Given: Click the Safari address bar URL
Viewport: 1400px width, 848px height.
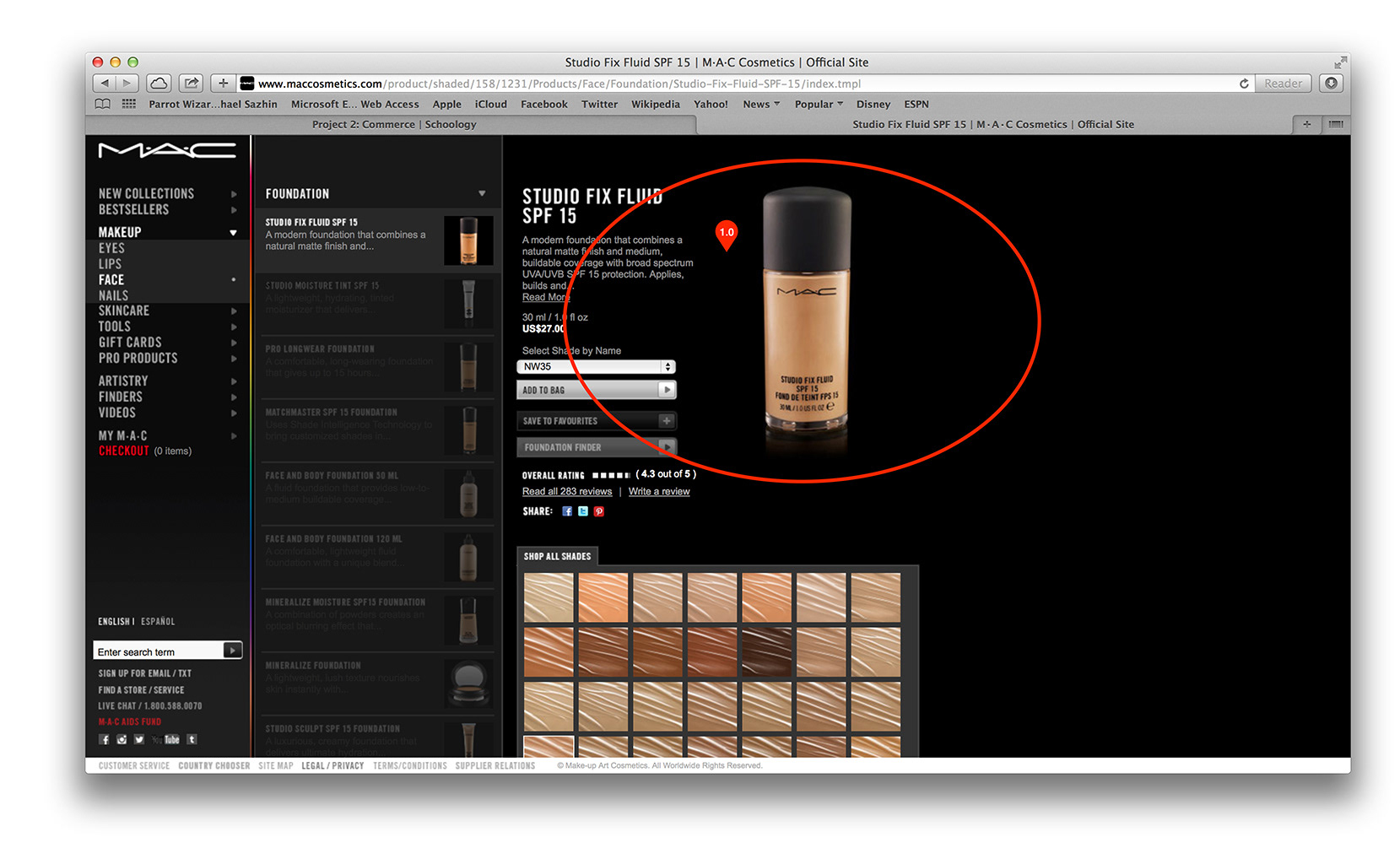Looking at the screenshot, I should click(x=559, y=84).
